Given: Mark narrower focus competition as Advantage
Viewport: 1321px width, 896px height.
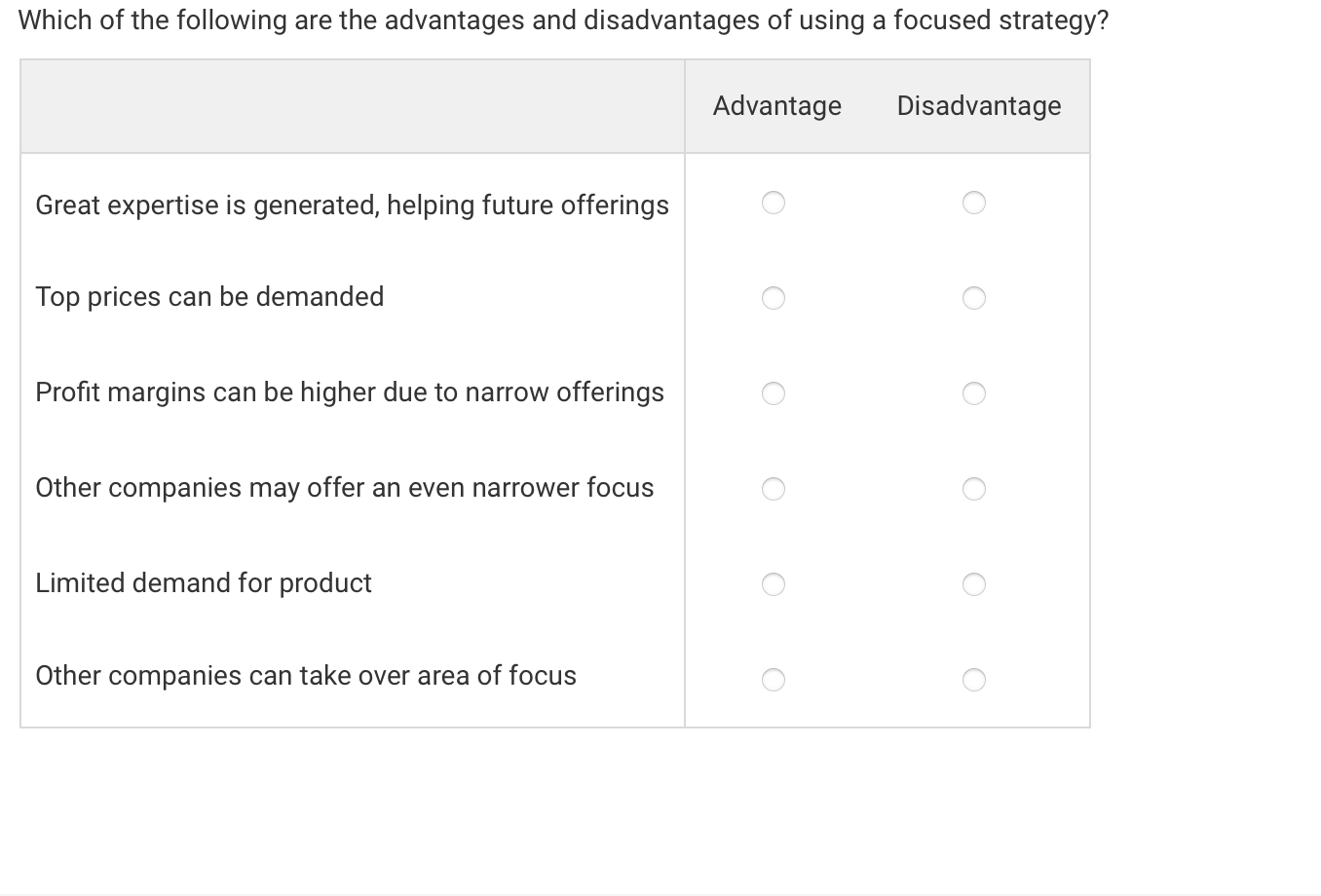Looking at the screenshot, I should (774, 489).
